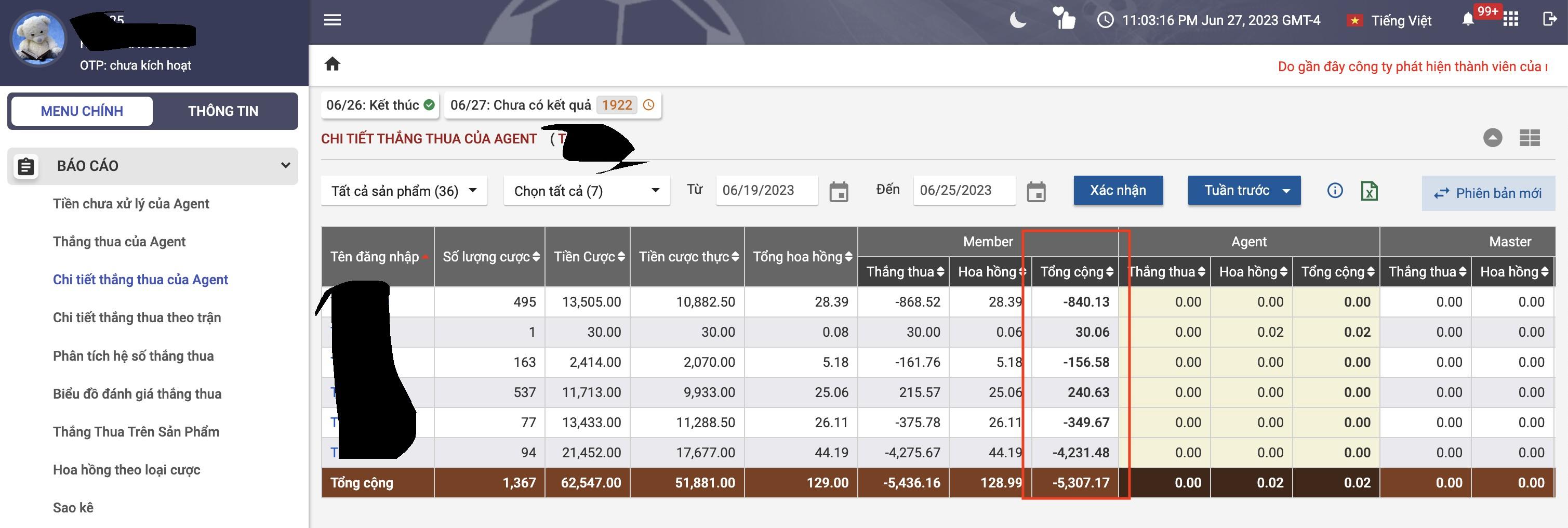Open Chọn tất cả (7) dropdown
The width and height of the screenshot is (1568, 528).
click(587, 191)
